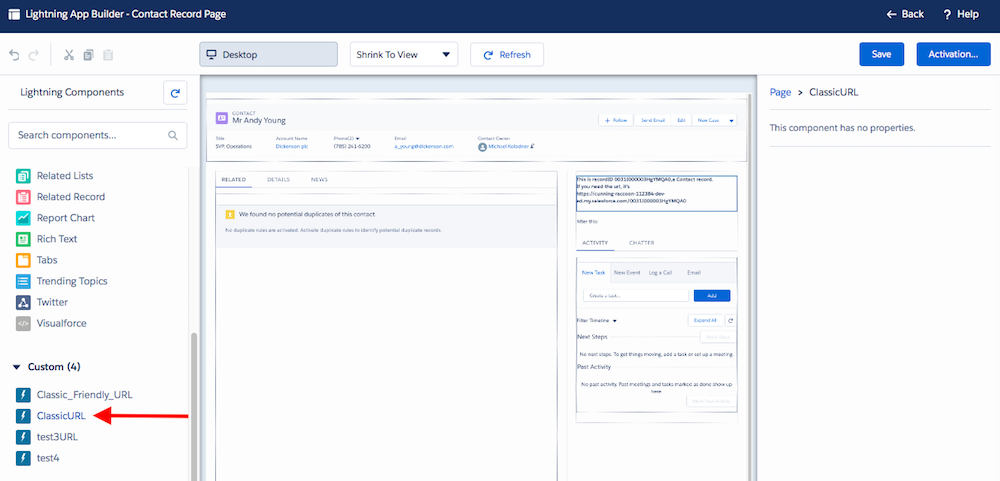Select the Related Record component icon
1000x481 pixels.
point(23,196)
